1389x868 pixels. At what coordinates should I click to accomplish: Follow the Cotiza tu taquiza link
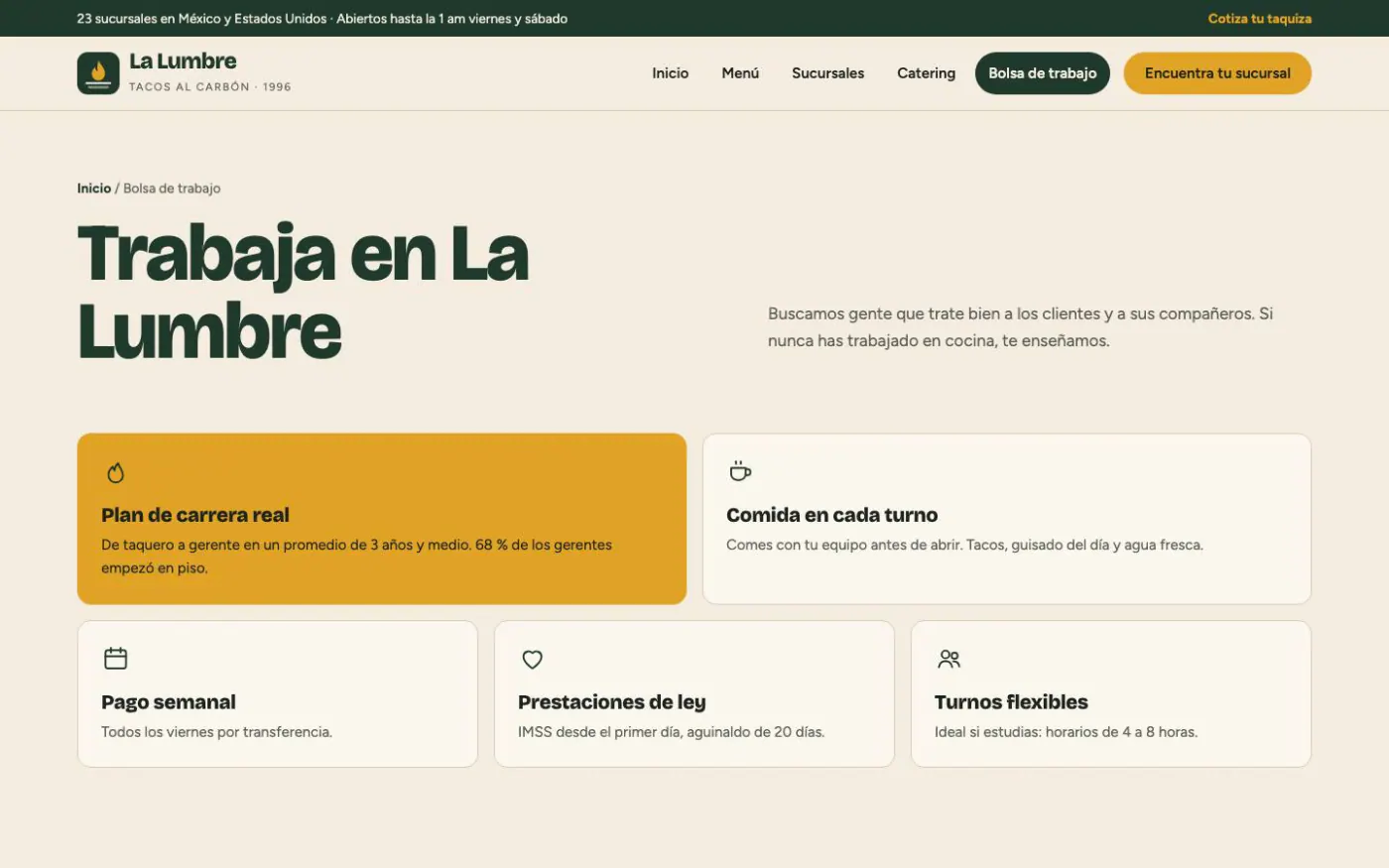[x=1260, y=19]
